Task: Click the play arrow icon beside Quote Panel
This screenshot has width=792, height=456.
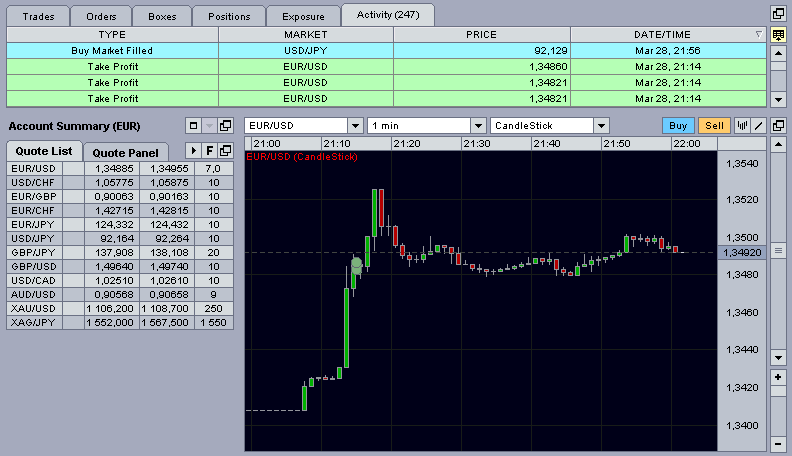Action: click(x=193, y=150)
